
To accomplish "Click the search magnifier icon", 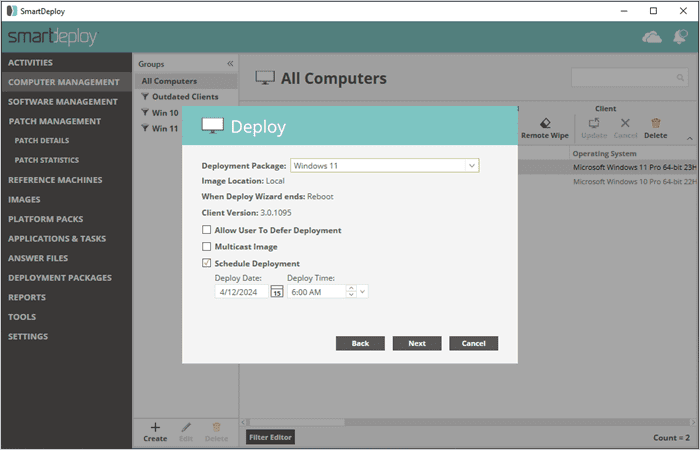I will pos(680,78).
